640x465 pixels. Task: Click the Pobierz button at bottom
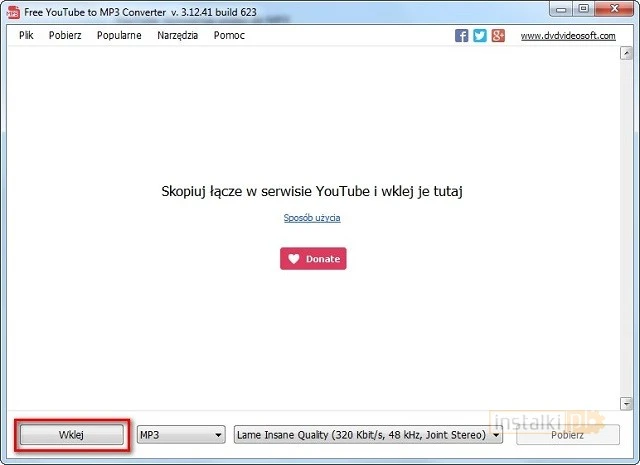click(568, 435)
